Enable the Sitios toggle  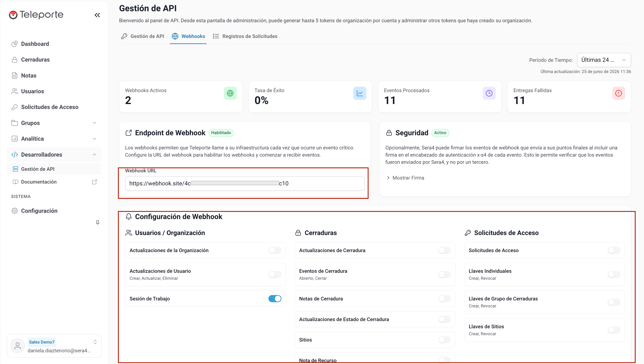click(x=444, y=340)
